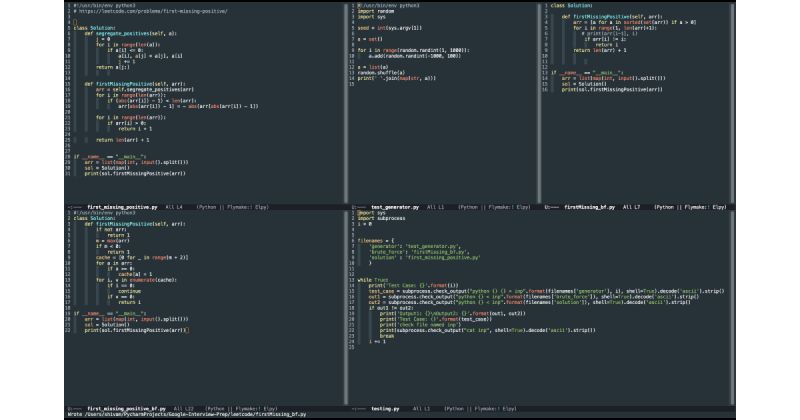The width and height of the screenshot is (800, 420).
Task: Click the sorted(set(arr)) list comprehension line
Action: [x=634, y=22]
